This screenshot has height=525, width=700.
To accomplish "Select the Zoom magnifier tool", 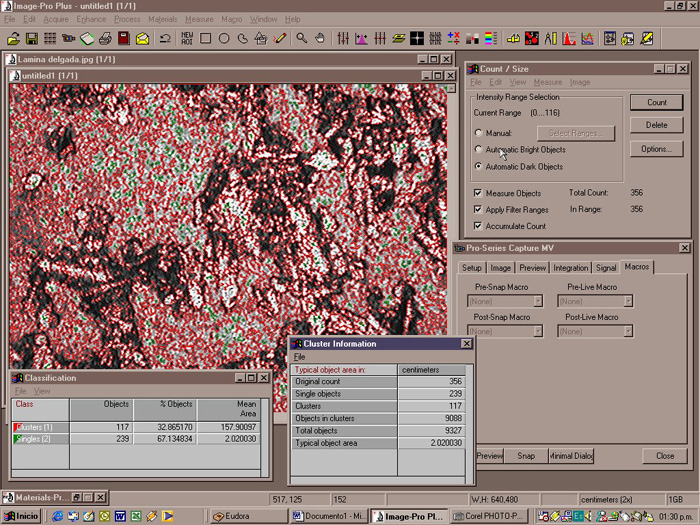I will click(302, 39).
